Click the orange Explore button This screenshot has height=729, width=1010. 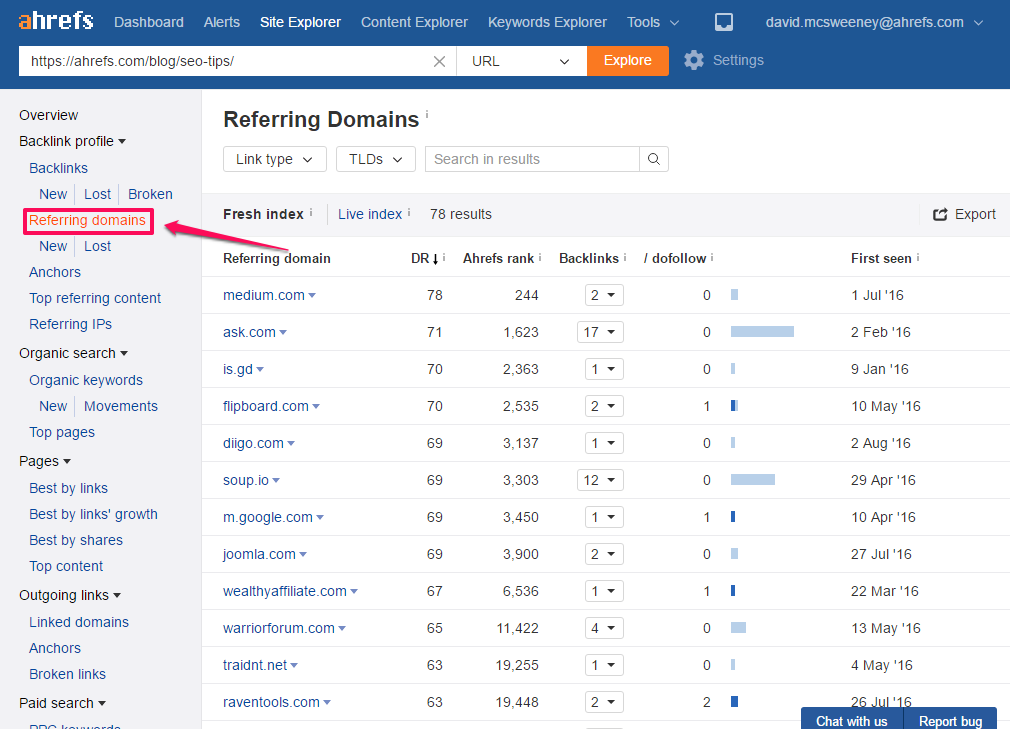(627, 61)
